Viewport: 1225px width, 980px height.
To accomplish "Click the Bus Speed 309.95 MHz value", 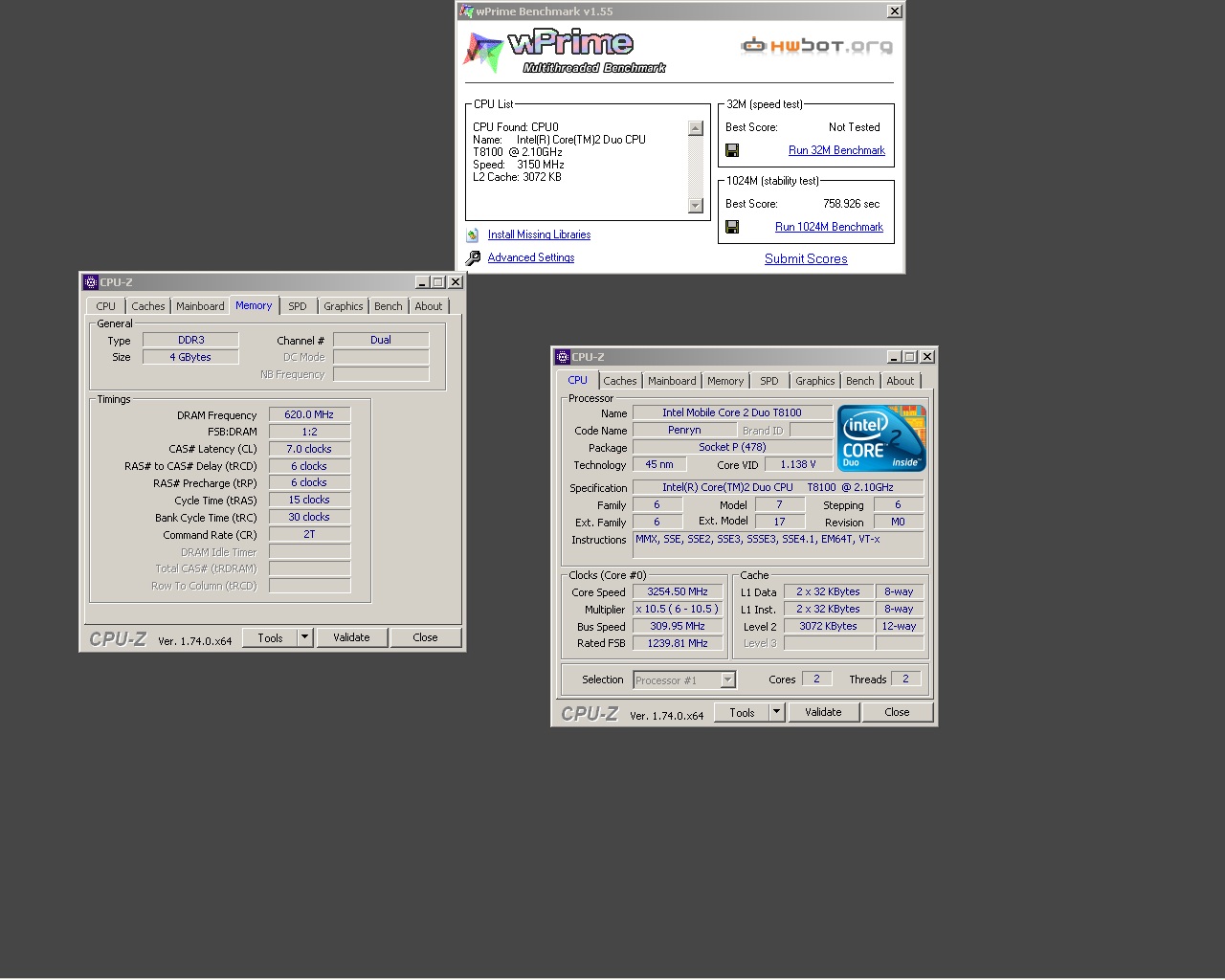I will click(678, 626).
